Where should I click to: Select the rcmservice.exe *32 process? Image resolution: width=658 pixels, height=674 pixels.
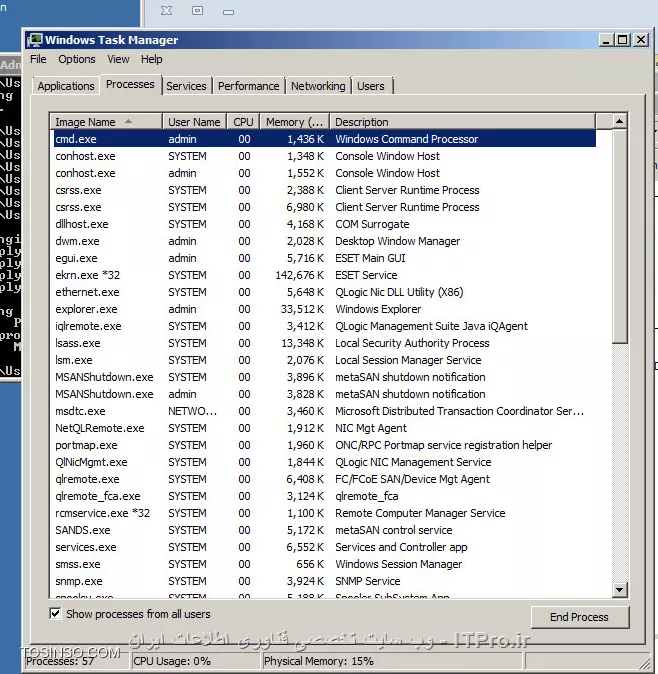325,513
